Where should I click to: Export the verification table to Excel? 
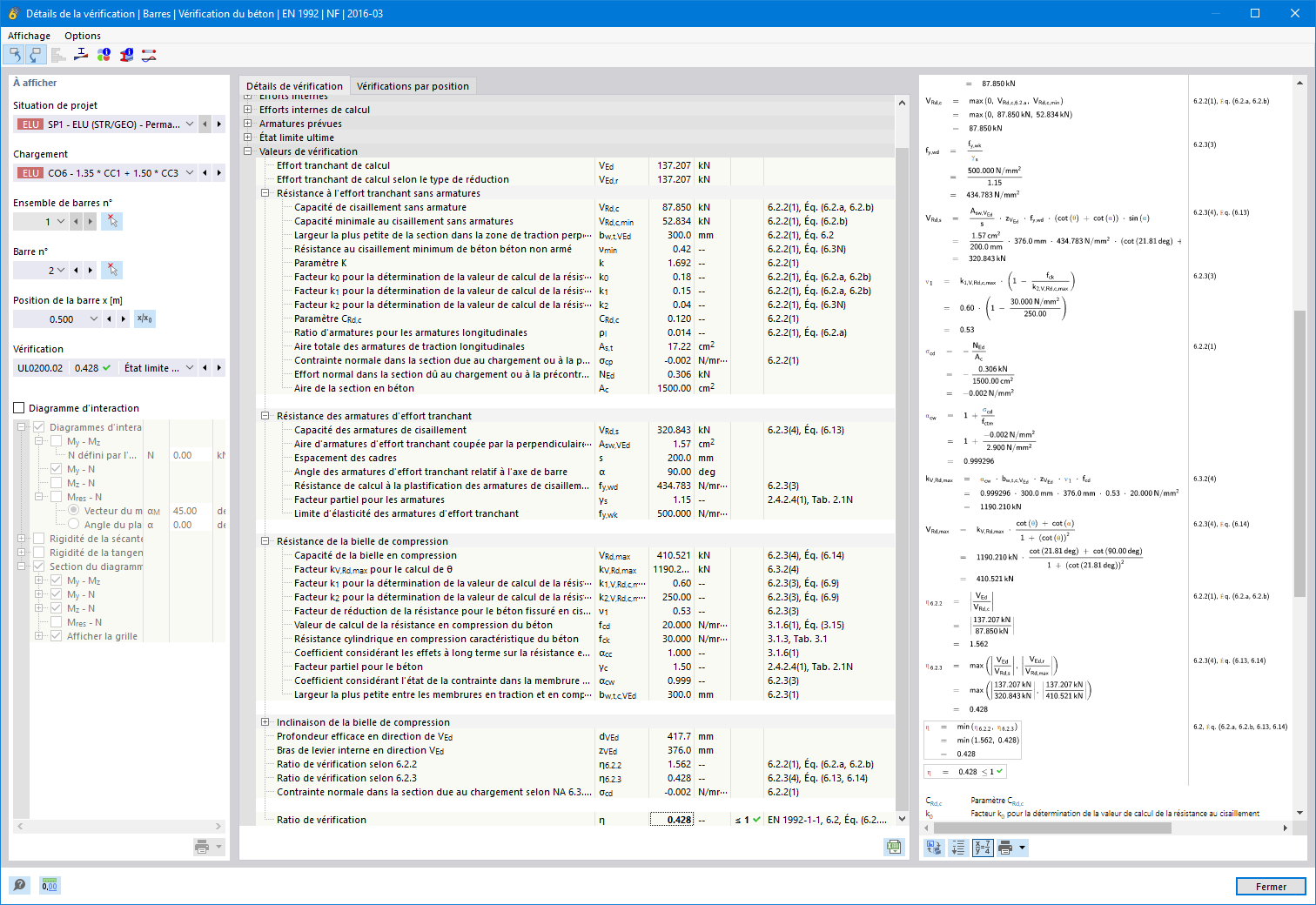(894, 847)
